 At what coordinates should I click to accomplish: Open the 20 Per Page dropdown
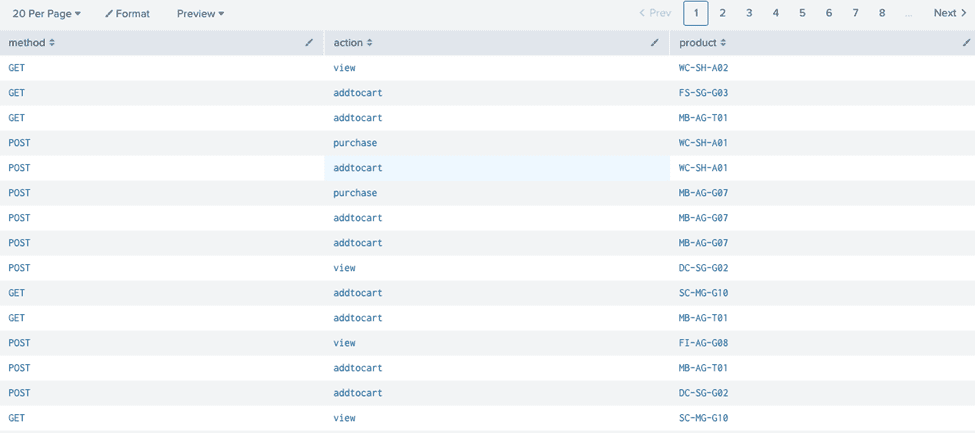click(47, 13)
